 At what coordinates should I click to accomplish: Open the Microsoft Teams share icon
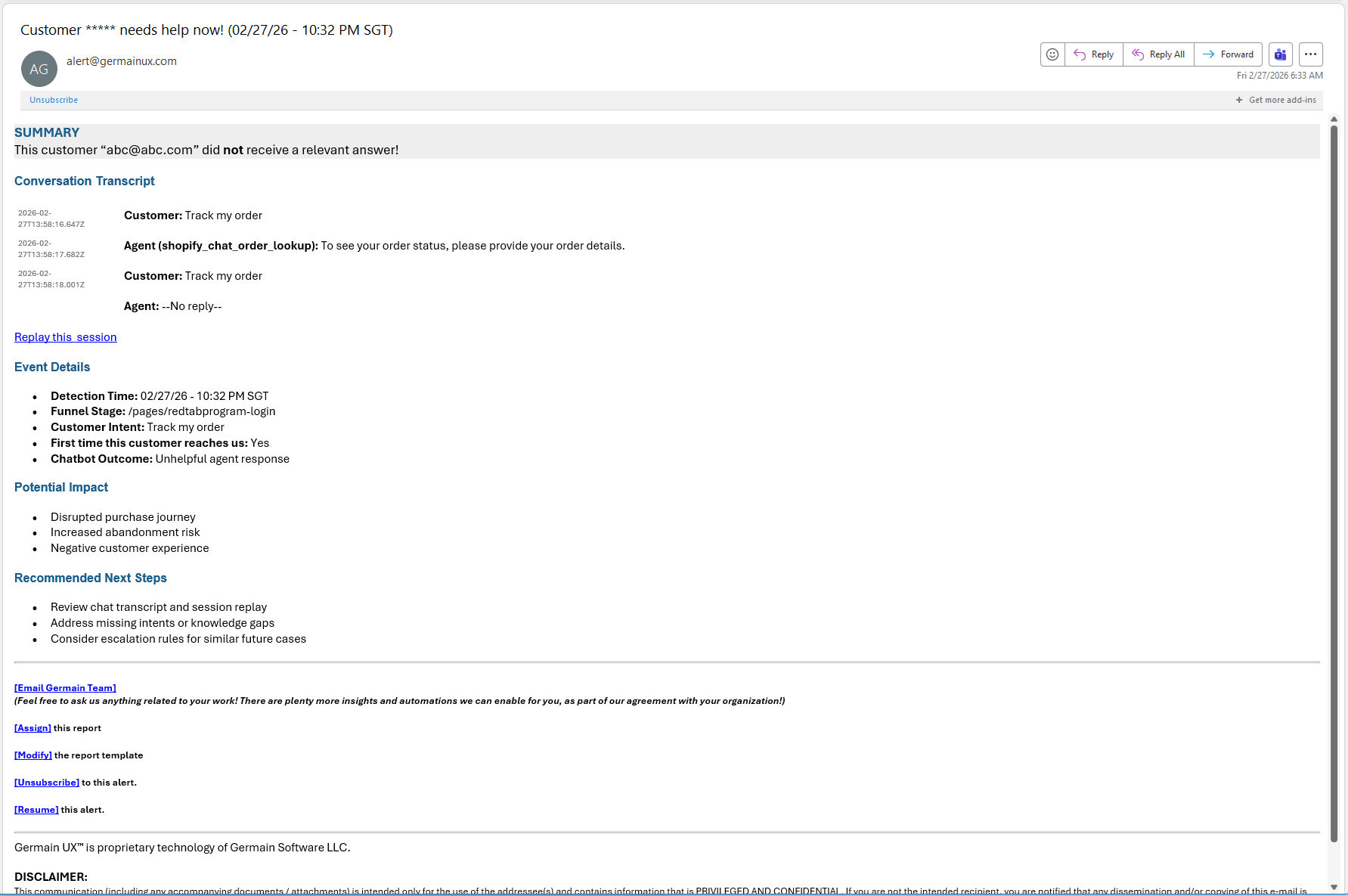(1281, 54)
